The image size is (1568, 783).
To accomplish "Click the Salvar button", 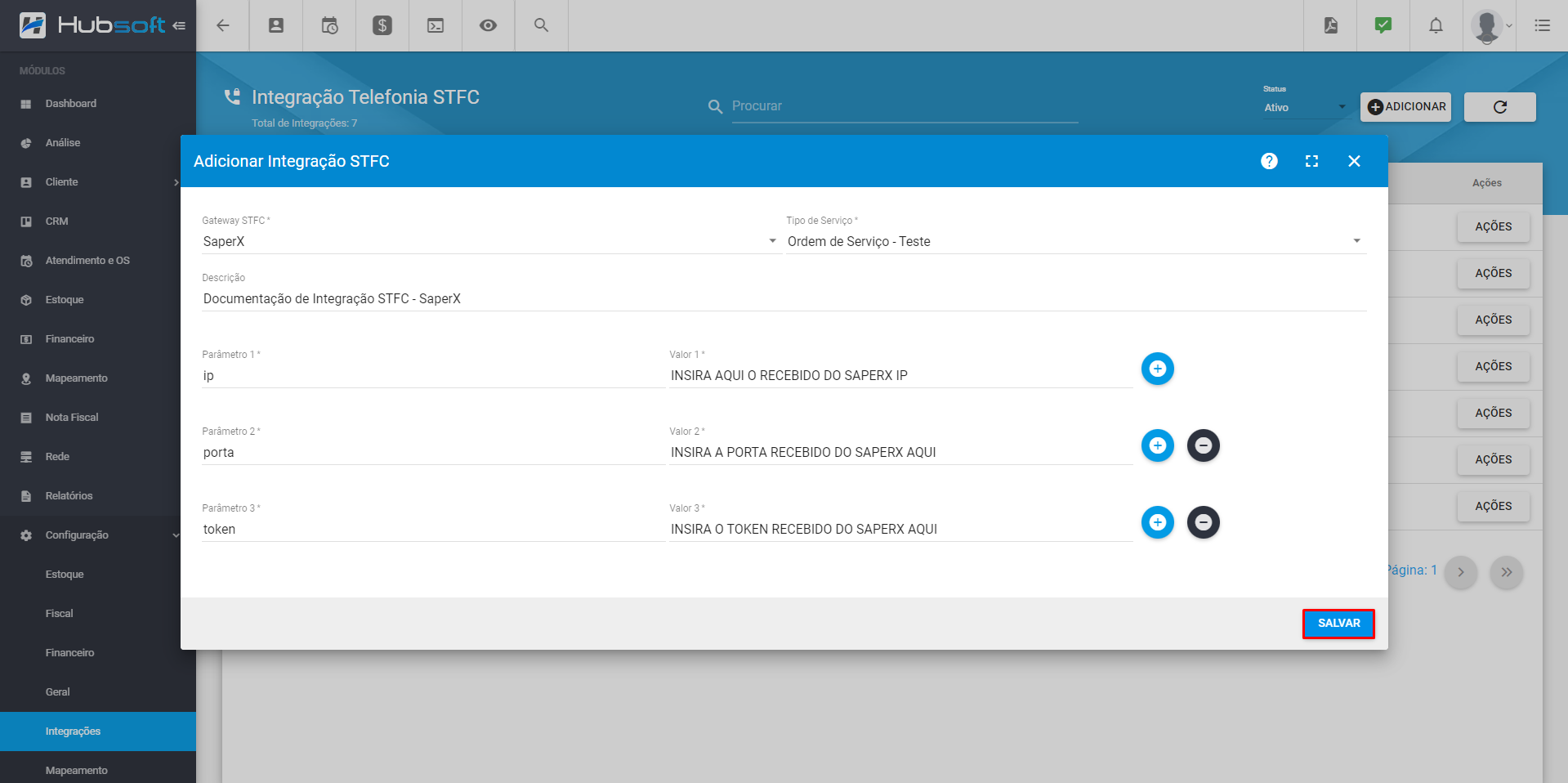I will 1338,624.
